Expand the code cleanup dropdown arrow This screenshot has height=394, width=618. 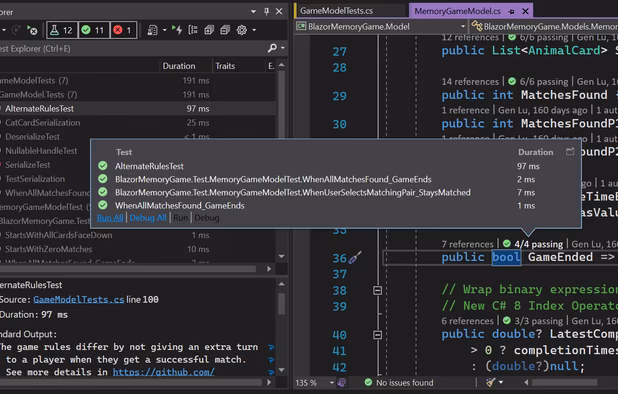click(501, 382)
